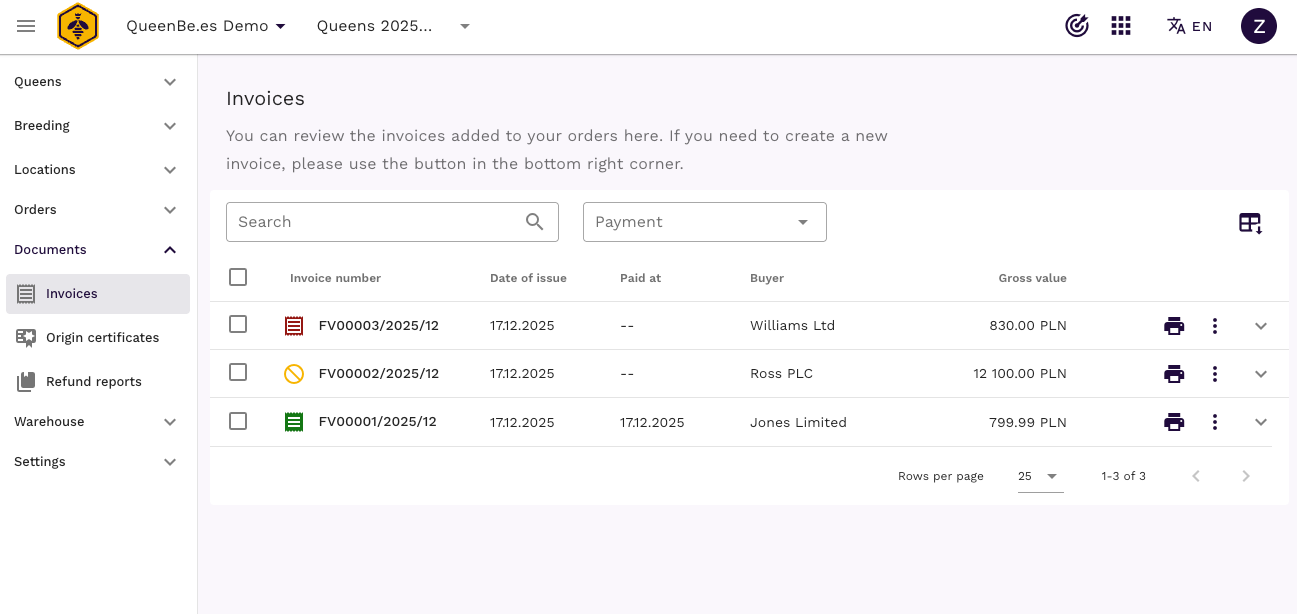Open Origin certificates in sidebar
Viewport: 1297px width, 614px height.
[x=102, y=338]
